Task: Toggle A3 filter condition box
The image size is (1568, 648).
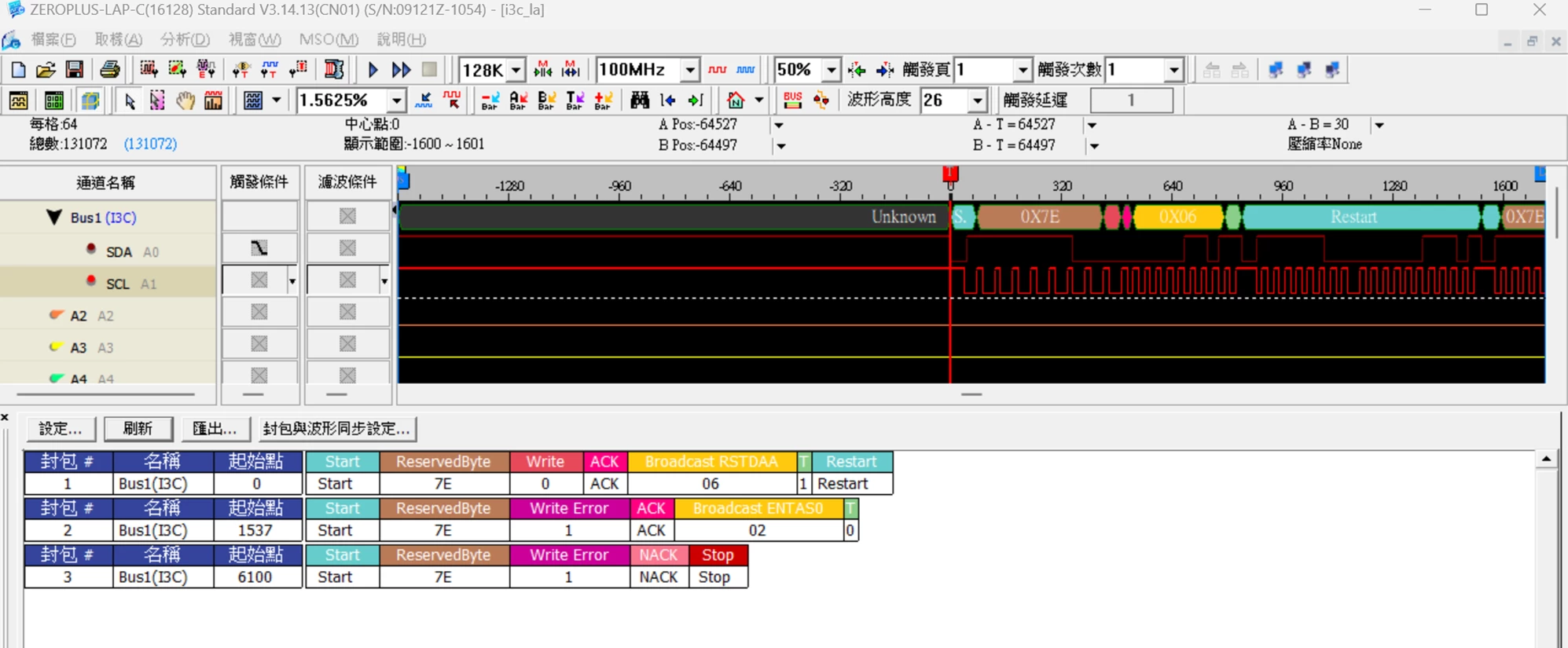Action: click(347, 344)
